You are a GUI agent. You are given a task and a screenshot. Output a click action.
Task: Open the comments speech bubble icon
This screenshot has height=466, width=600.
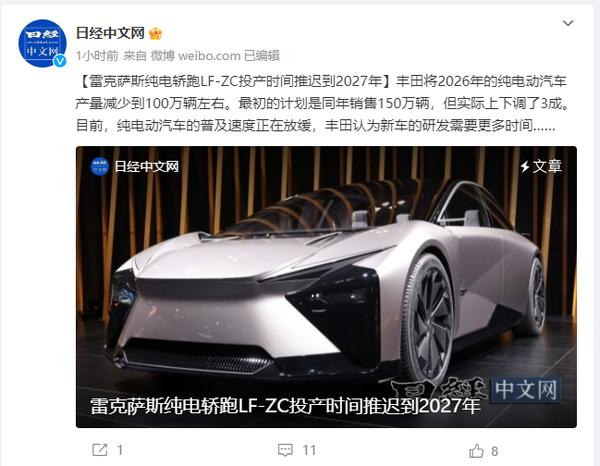click(285, 450)
